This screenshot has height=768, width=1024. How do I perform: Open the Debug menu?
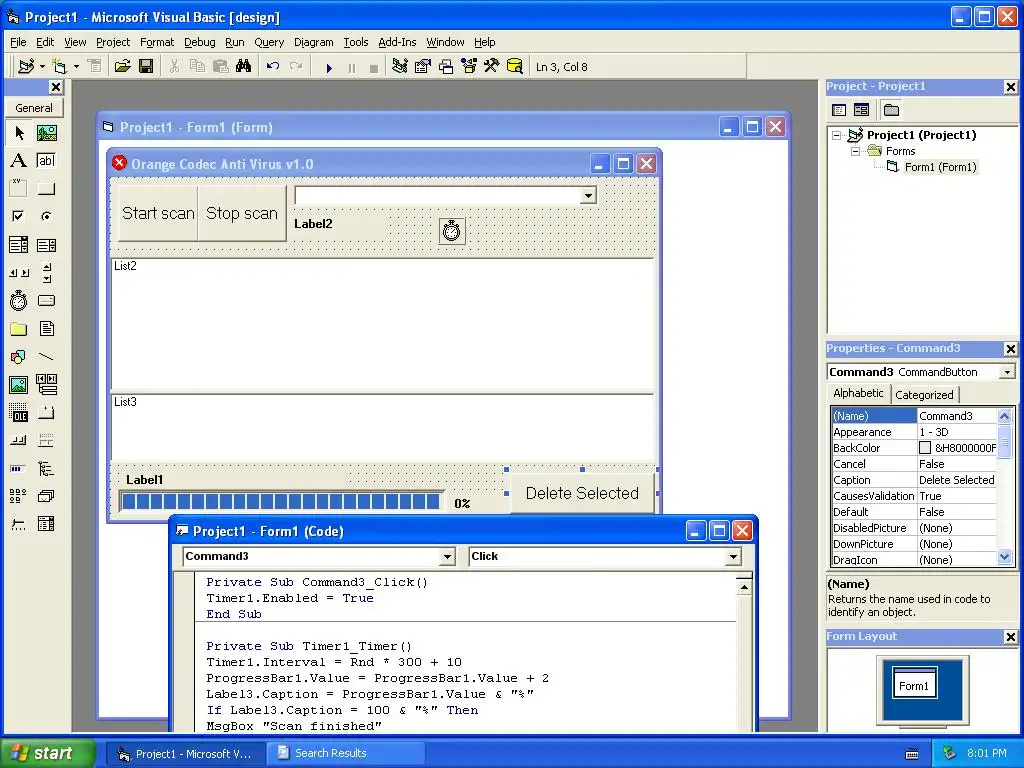pos(199,42)
